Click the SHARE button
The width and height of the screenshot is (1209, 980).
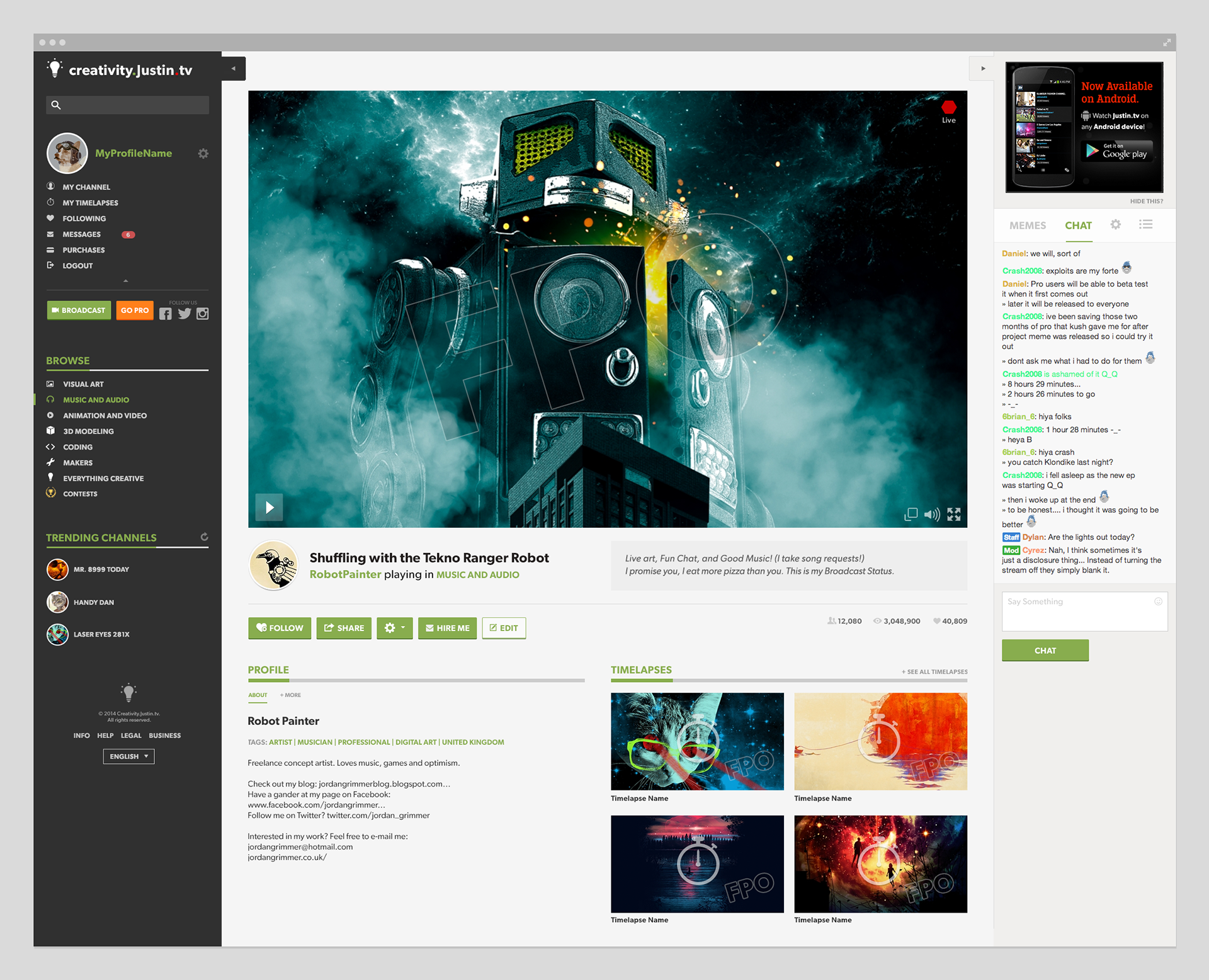344,628
